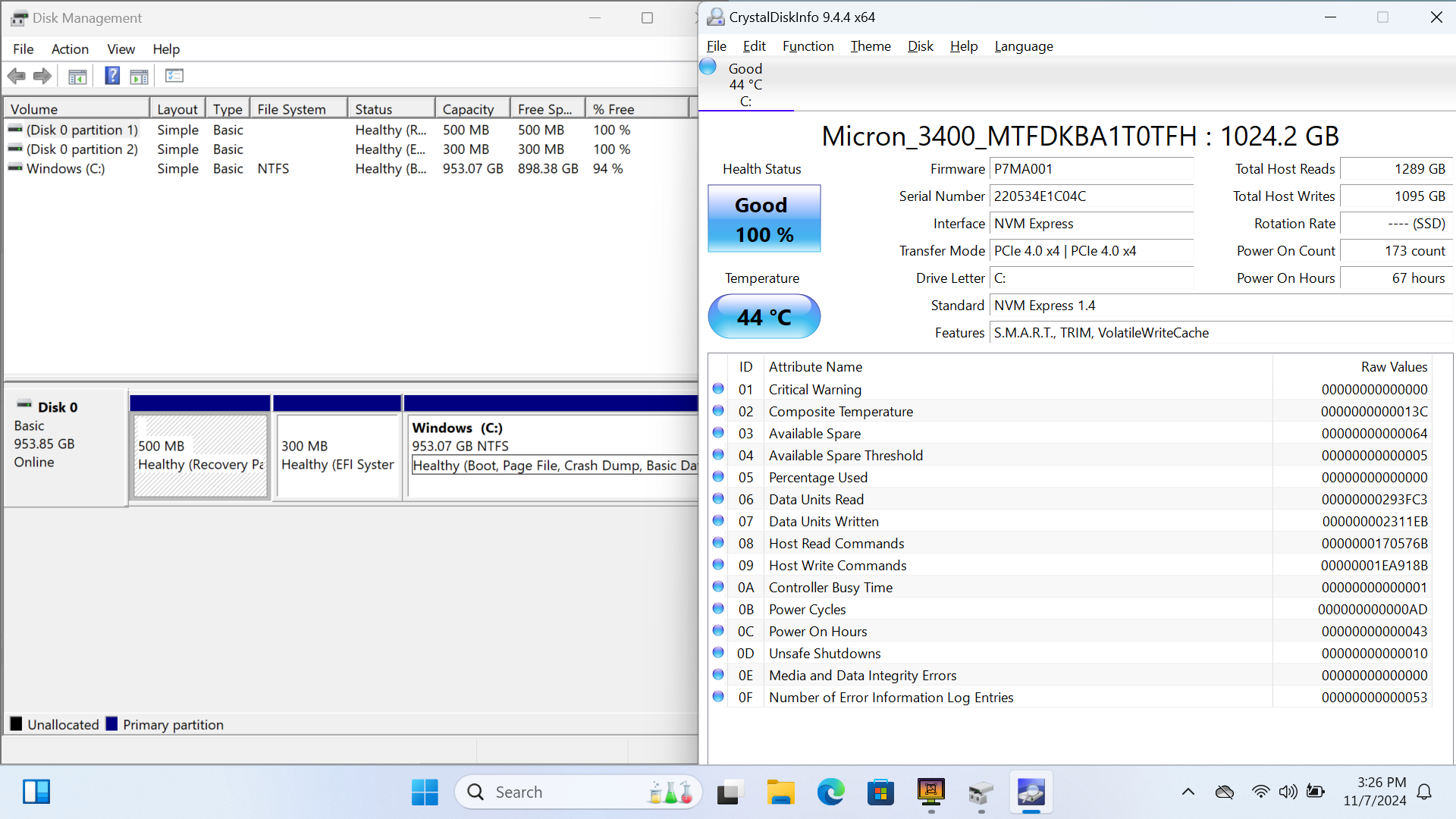The height and width of the screenshot is (819, 1456).
Task: Click the Firmware field P7MA001
Action: tap(1091, 169)
